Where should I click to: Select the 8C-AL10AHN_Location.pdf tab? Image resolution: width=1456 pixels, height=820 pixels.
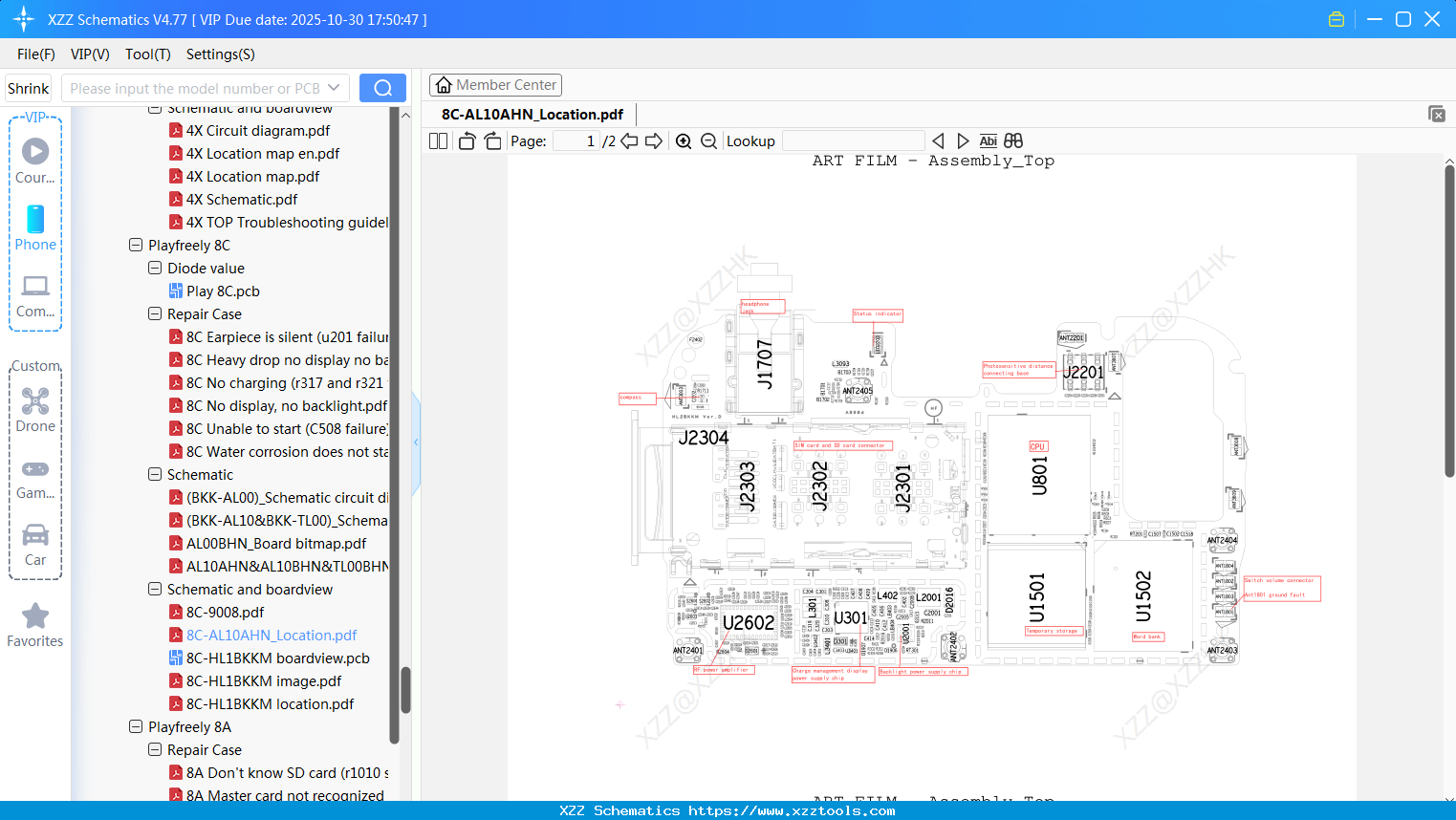532,115
